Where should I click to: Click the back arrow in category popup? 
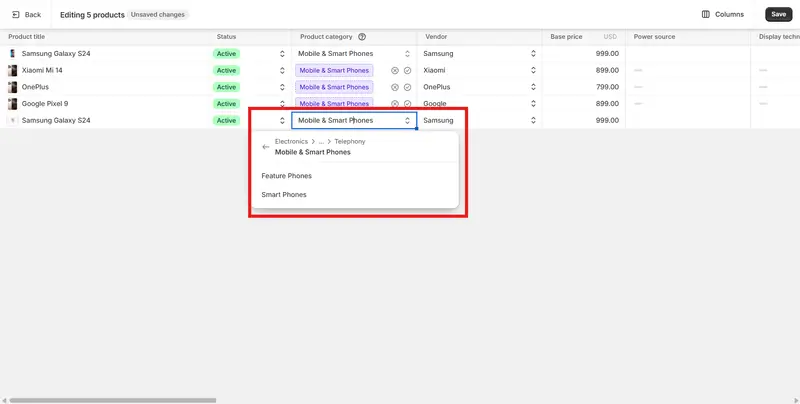pyautogui.click(x=265, y=147)
